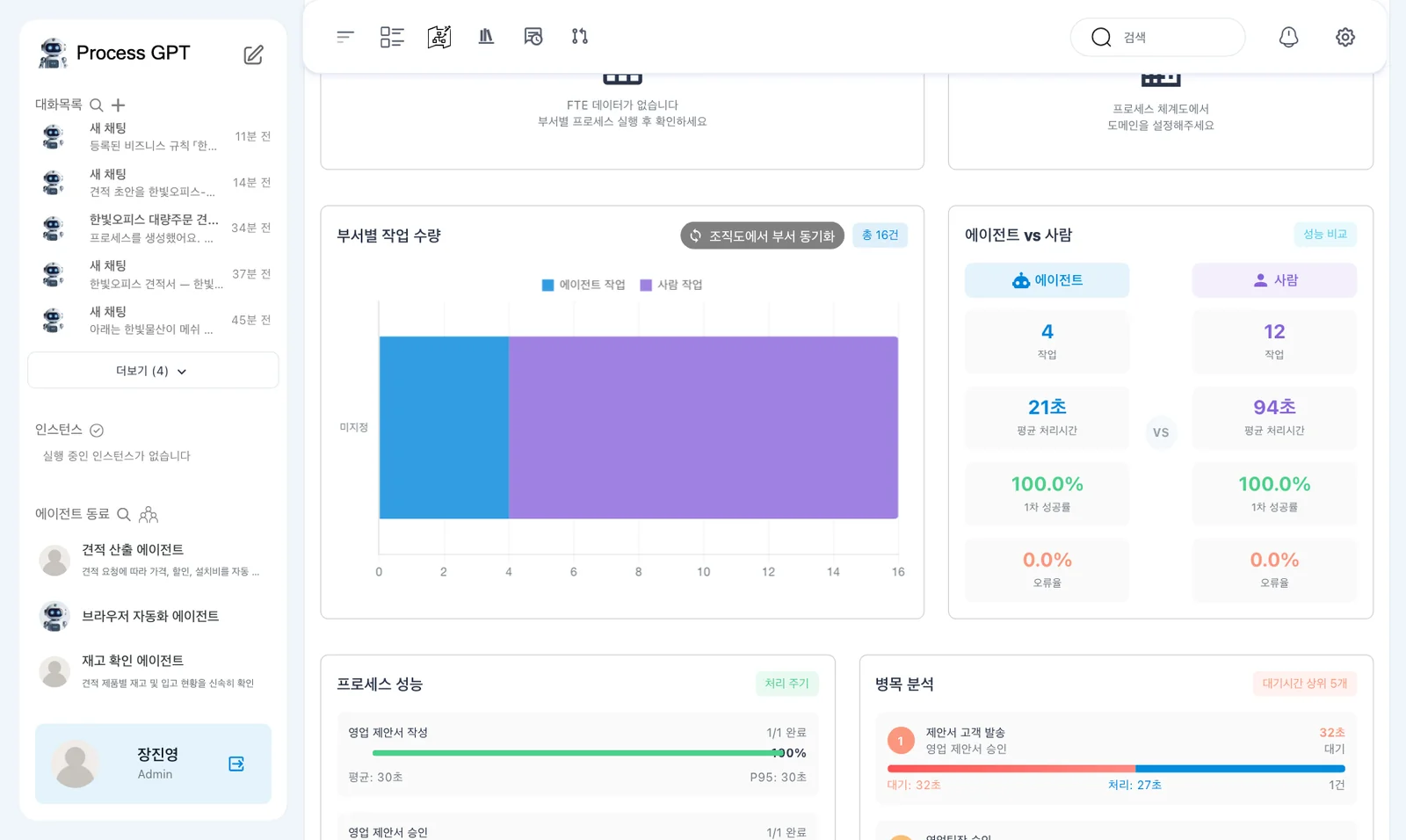This screenshot has height=840, width=1406.
Task: Toggle 사람 작업 legend purple swatch
Action: point(646,285)
